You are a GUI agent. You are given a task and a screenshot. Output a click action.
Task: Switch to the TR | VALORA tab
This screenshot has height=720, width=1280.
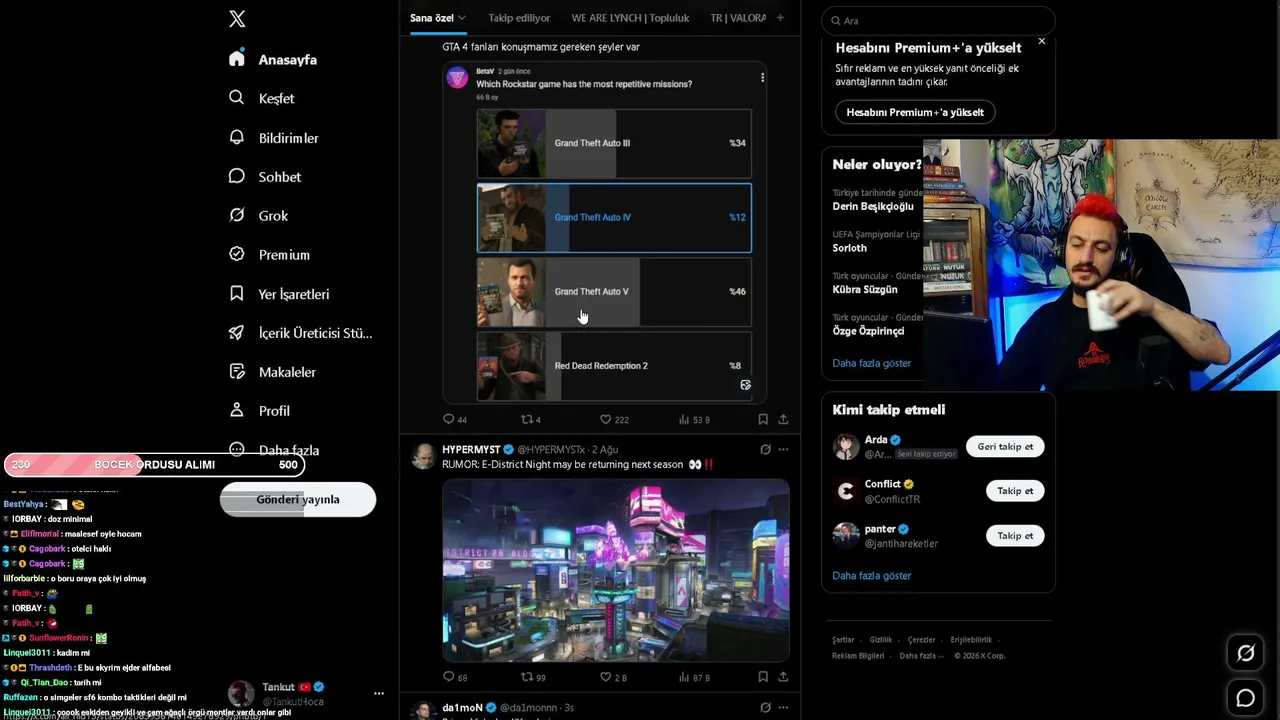point(738,18)
